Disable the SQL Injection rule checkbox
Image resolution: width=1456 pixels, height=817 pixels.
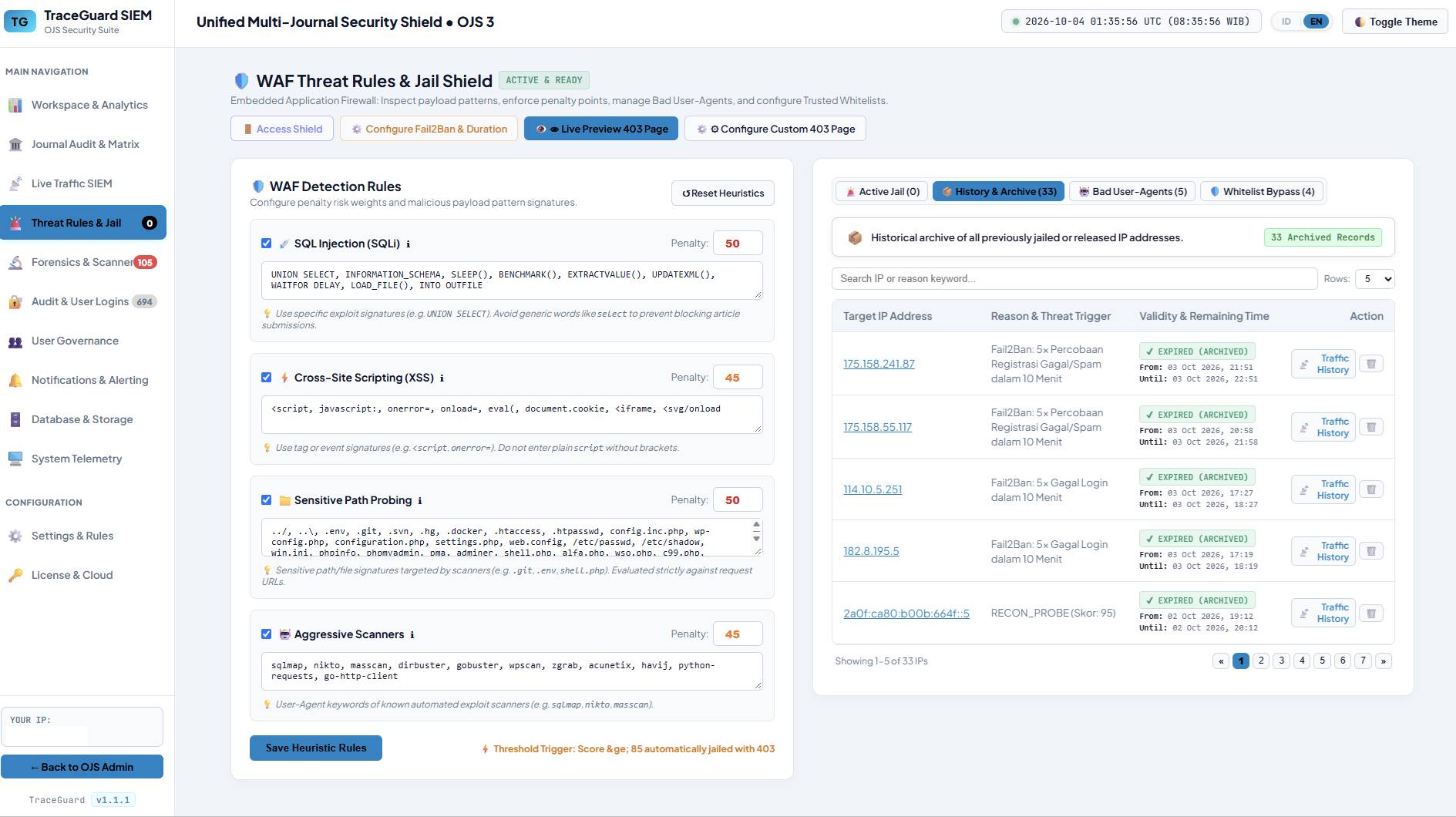(267, 243)
